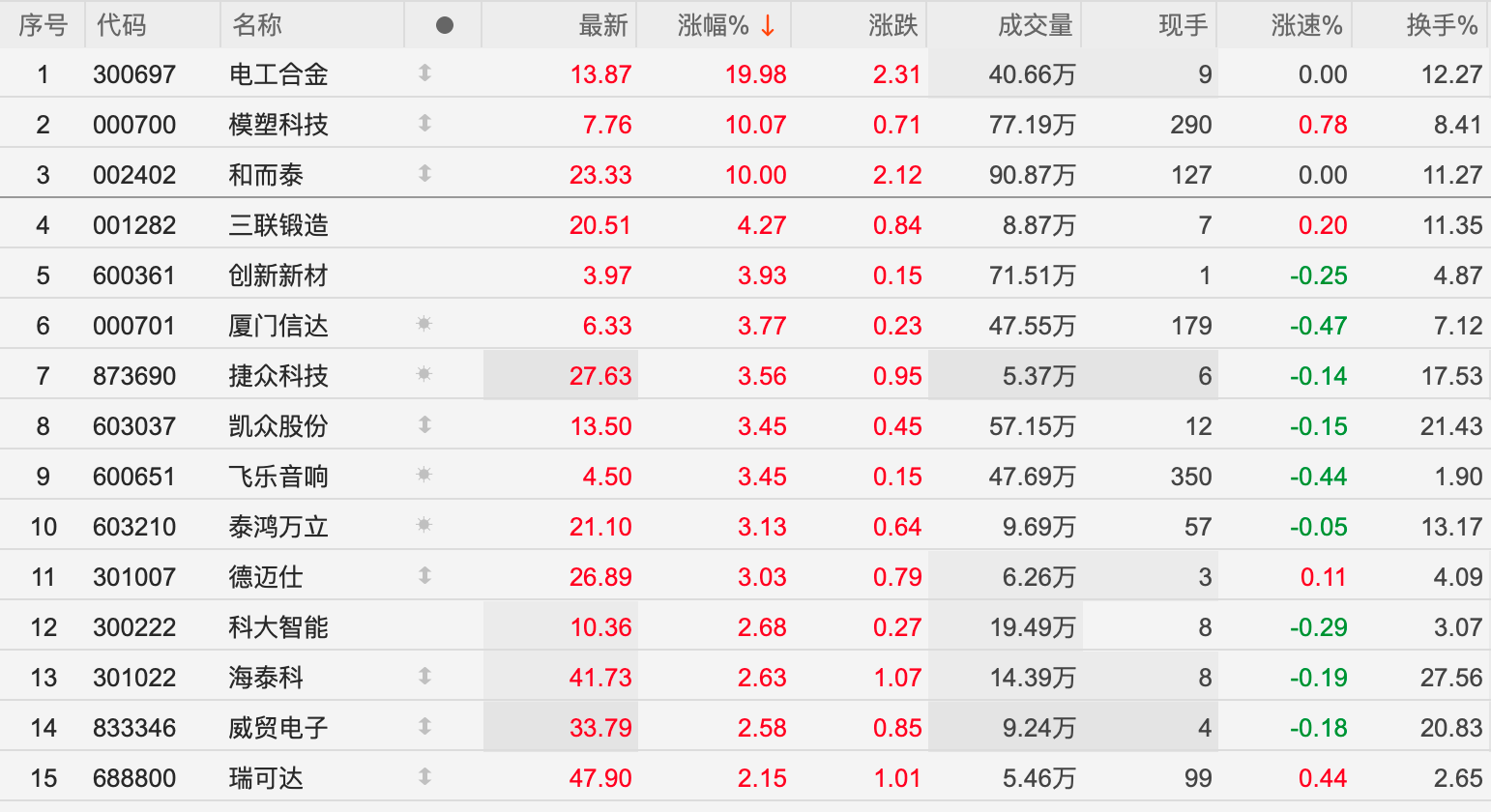Viewport: 1491px width, 812px height.
Task: Click the up-down arrow icon in 模塑科技 row
Action: (x=424, y=124)
